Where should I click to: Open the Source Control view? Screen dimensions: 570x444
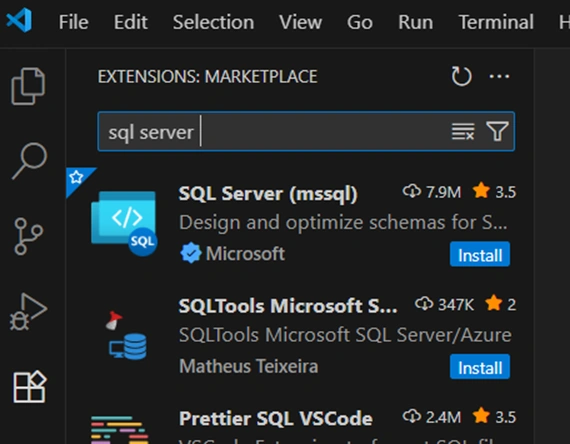click(x=28, y=236)
